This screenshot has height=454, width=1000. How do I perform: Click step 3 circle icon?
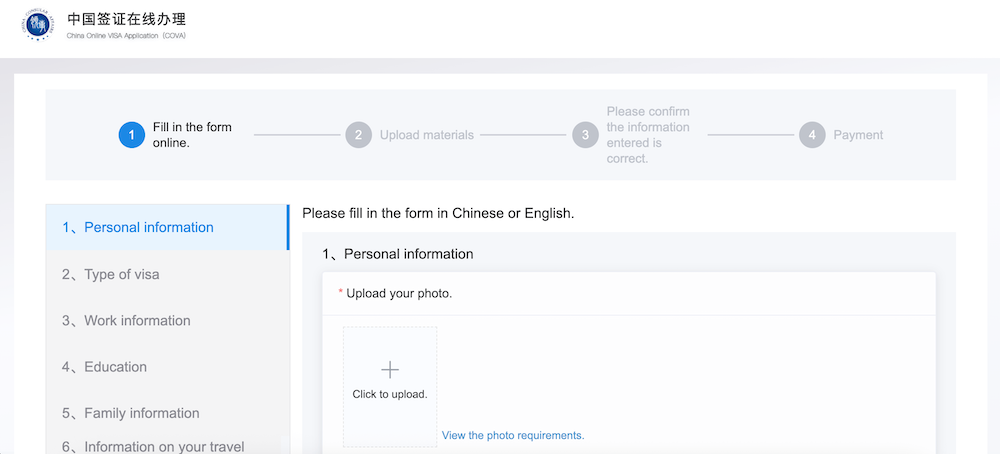point(585,135)
